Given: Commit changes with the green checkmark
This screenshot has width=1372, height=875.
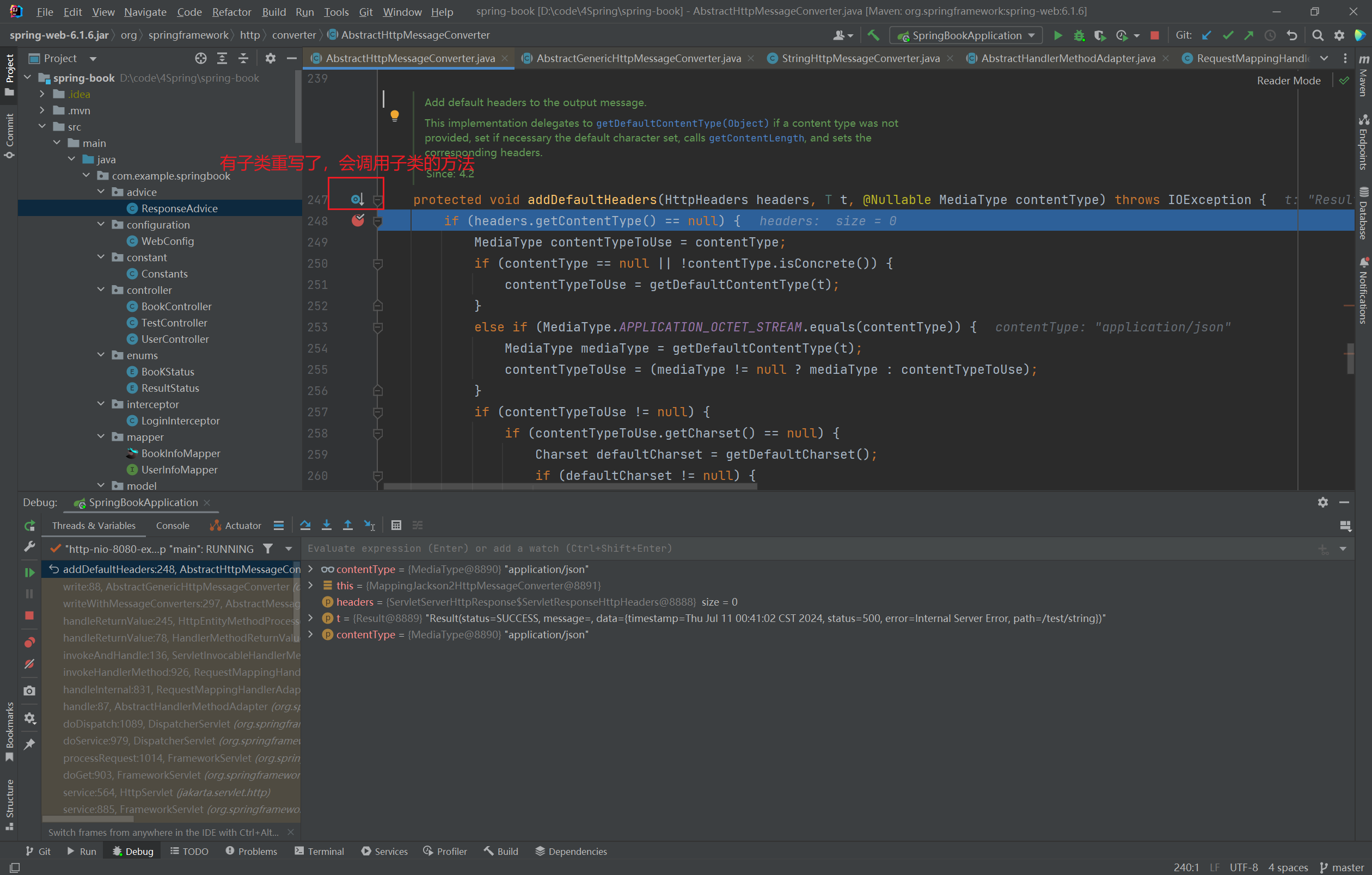Looking at the screenshot, I should point(1228,35).
